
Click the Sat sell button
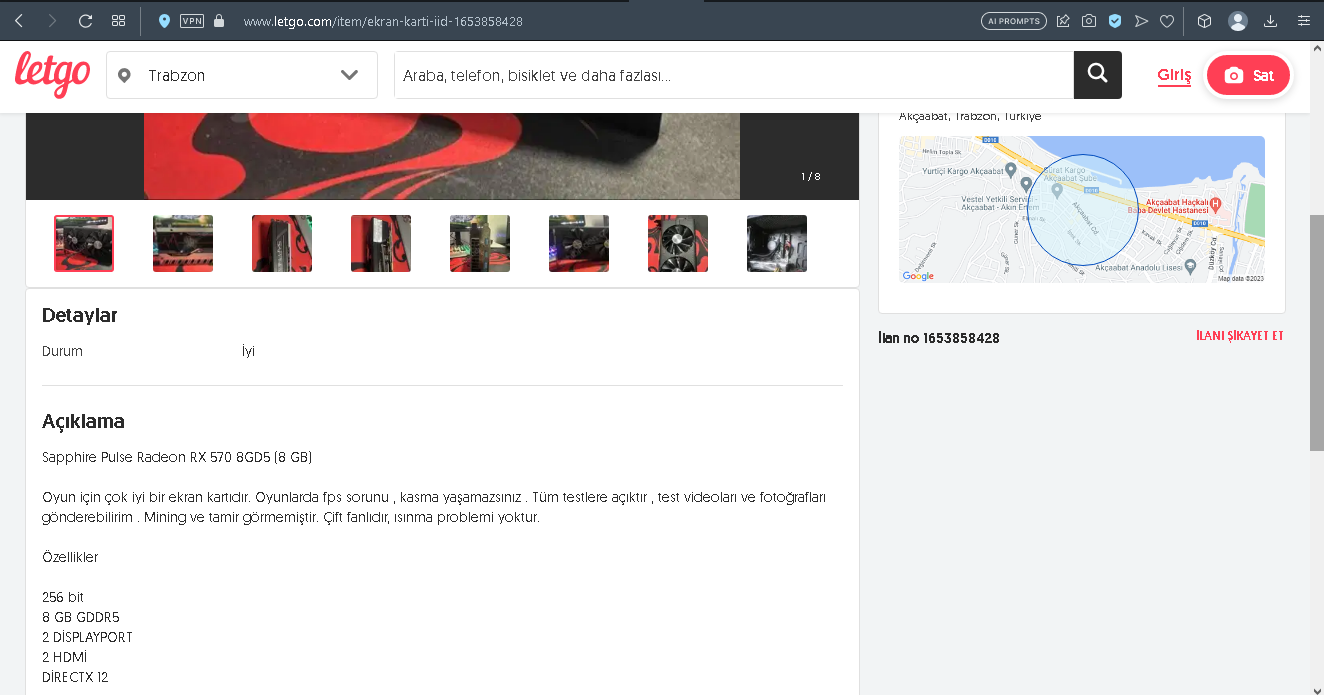[1248, 75]
